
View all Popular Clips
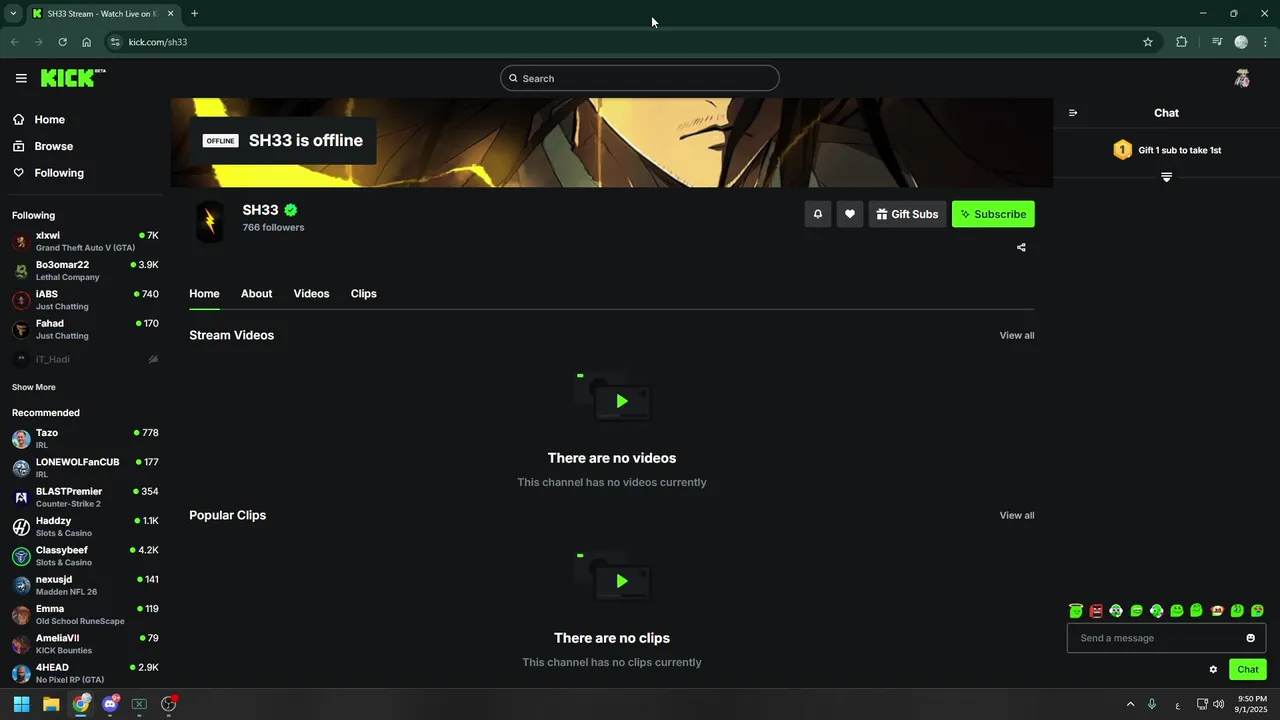coord(1017,515)
